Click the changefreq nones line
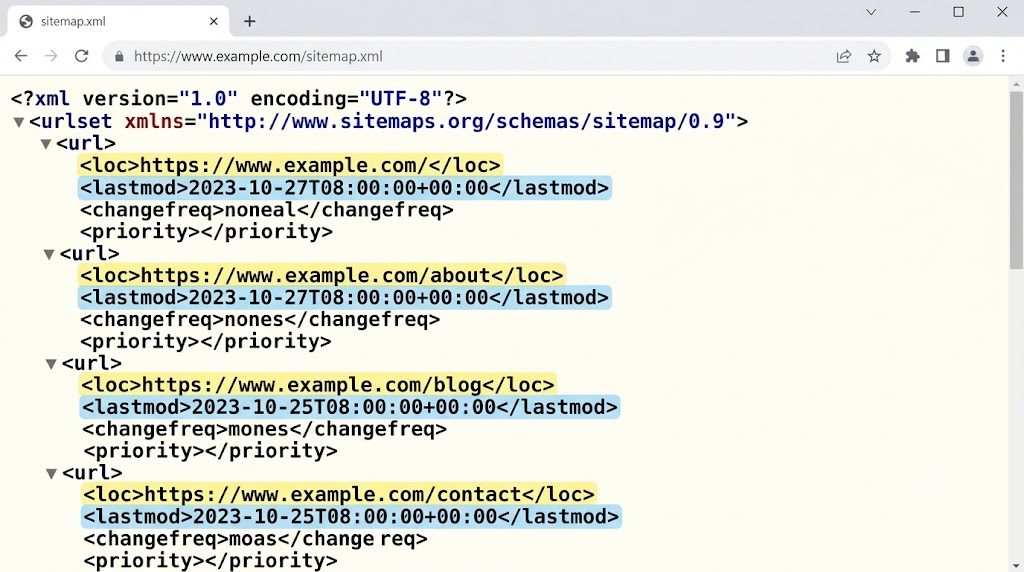 pos(260,319)
